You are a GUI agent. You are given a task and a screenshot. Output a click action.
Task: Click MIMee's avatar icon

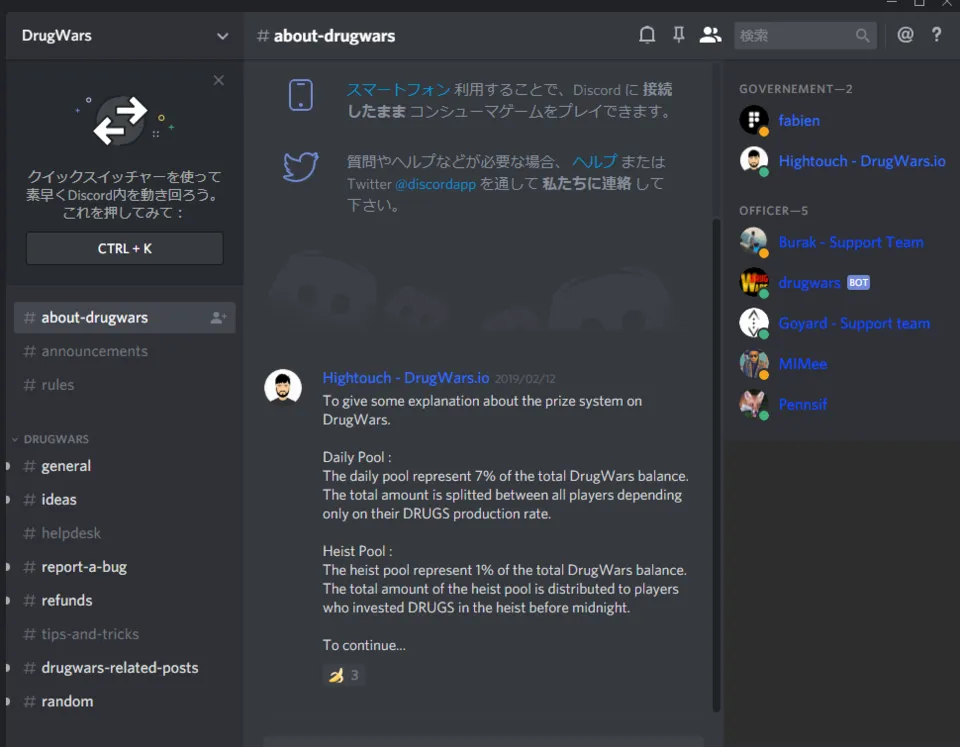pyautogui.click(x=754, y=363)
